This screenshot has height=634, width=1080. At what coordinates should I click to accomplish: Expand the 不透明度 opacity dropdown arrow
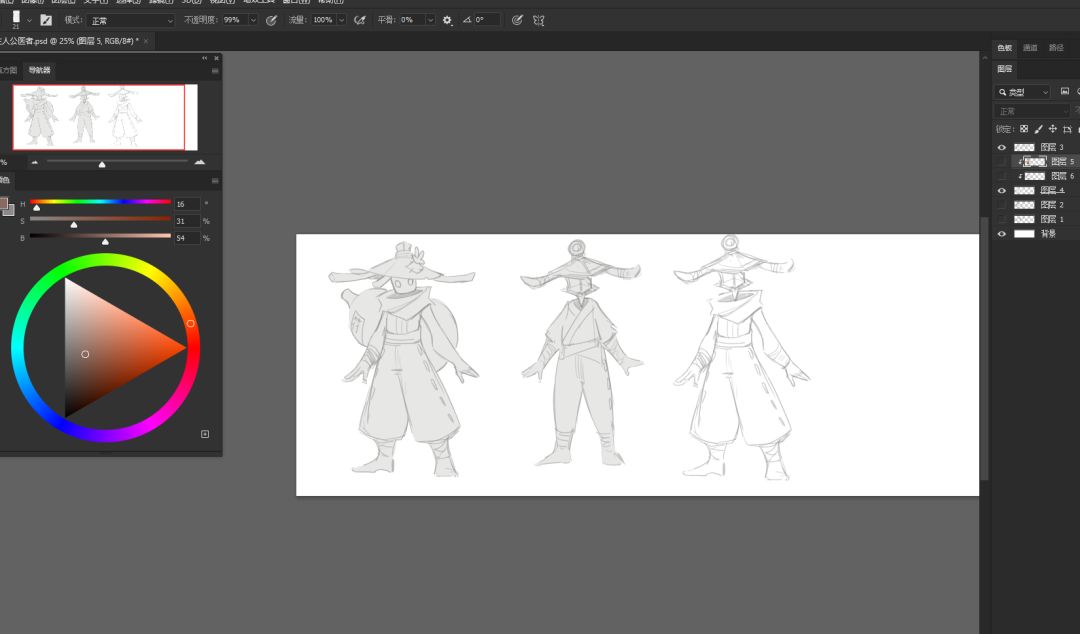pyautogui.click(x=252, y=20)
